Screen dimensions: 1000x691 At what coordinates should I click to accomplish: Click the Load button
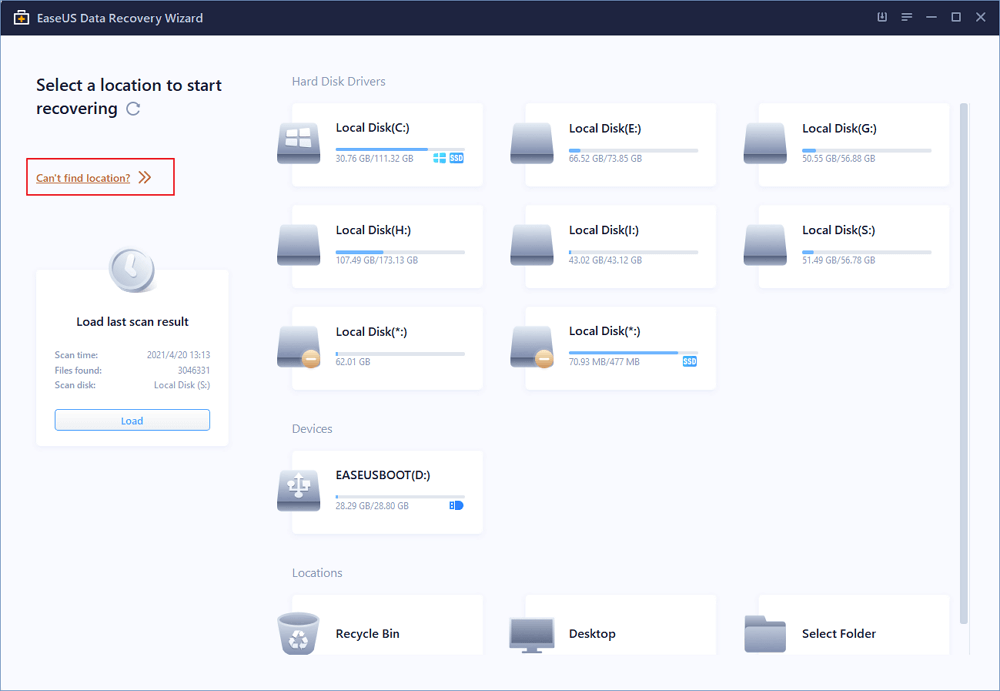pyautogui.click(x=132, y=420)
